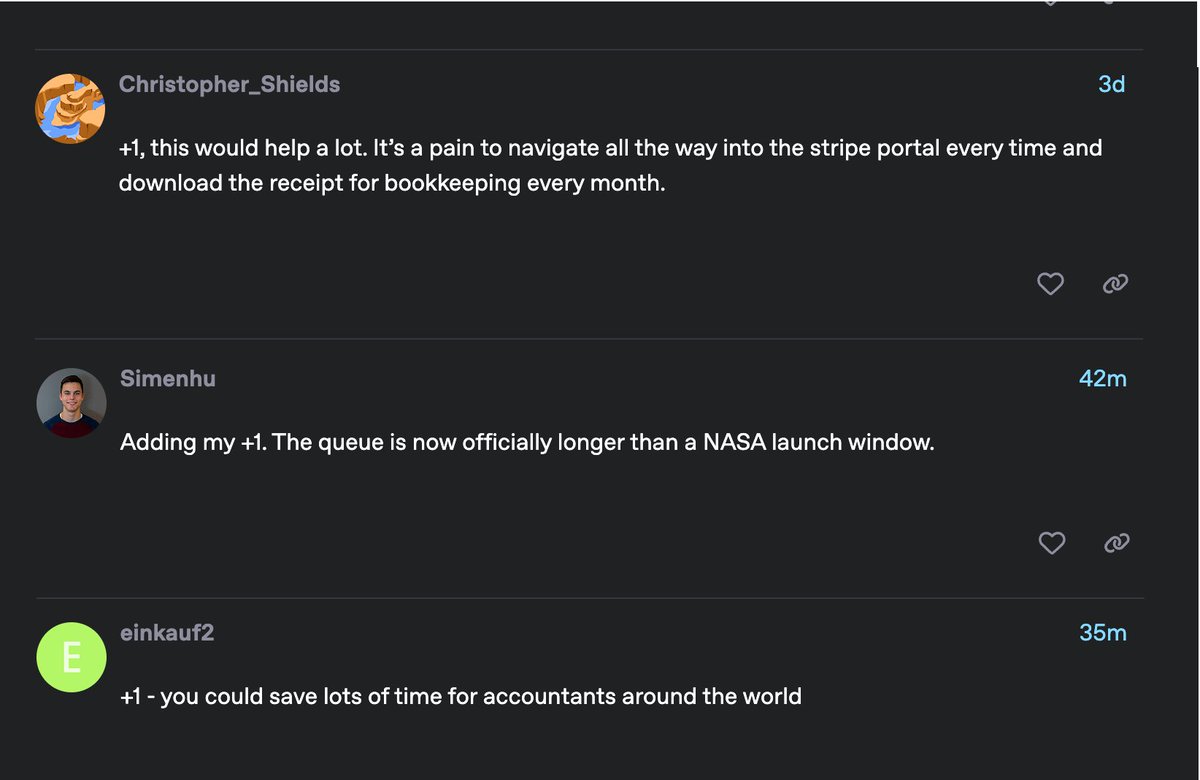The height and width of the screenshot is (780, 1200).
Task: Open the Christopher_Shields username link
Action: tap(229, 84)
